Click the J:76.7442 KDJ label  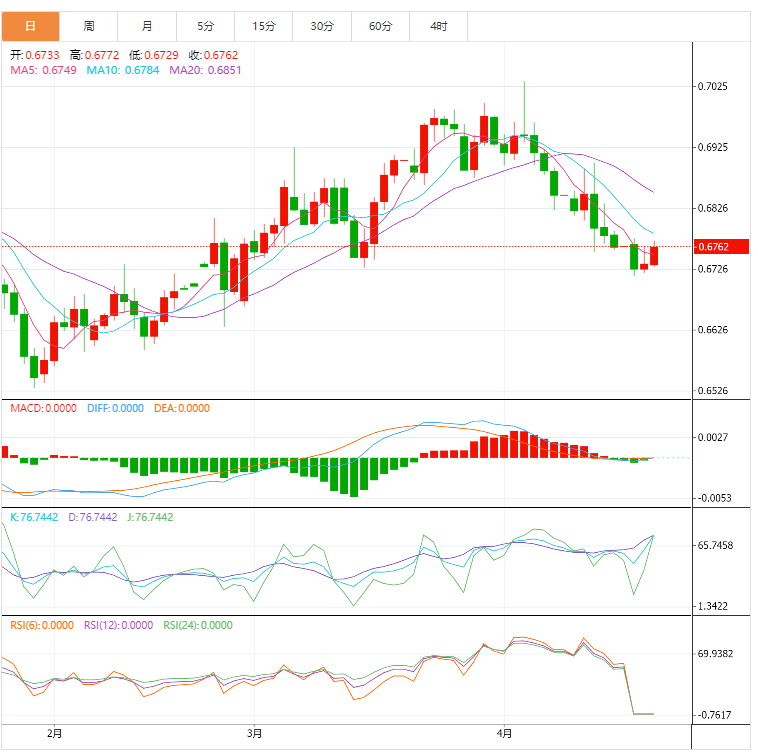pos(150,517)
